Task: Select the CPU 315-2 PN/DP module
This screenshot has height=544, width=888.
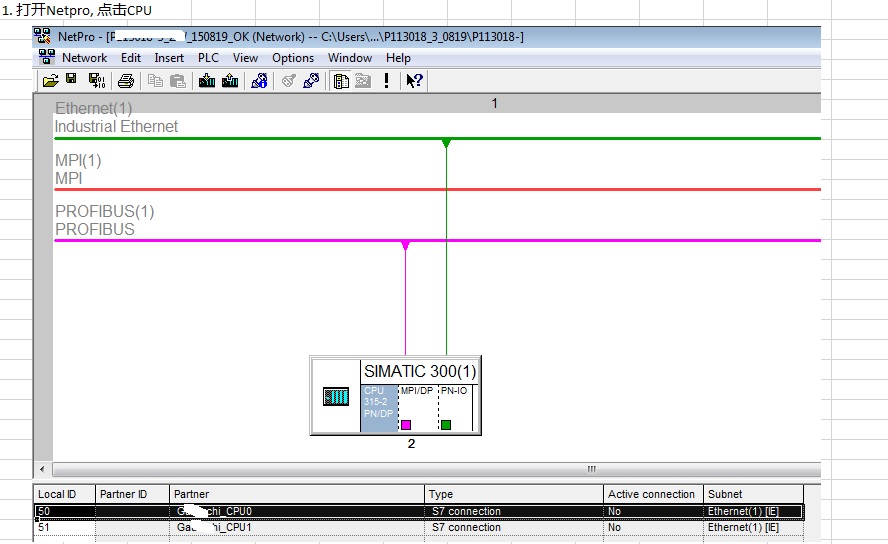Action: pyautogui.click(x=379, y=408)
